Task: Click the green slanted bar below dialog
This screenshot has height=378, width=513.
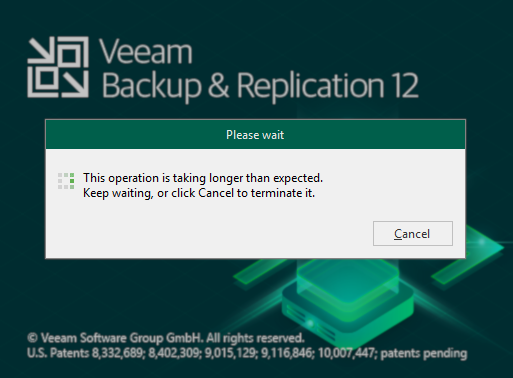Action: tap(258, 271)
